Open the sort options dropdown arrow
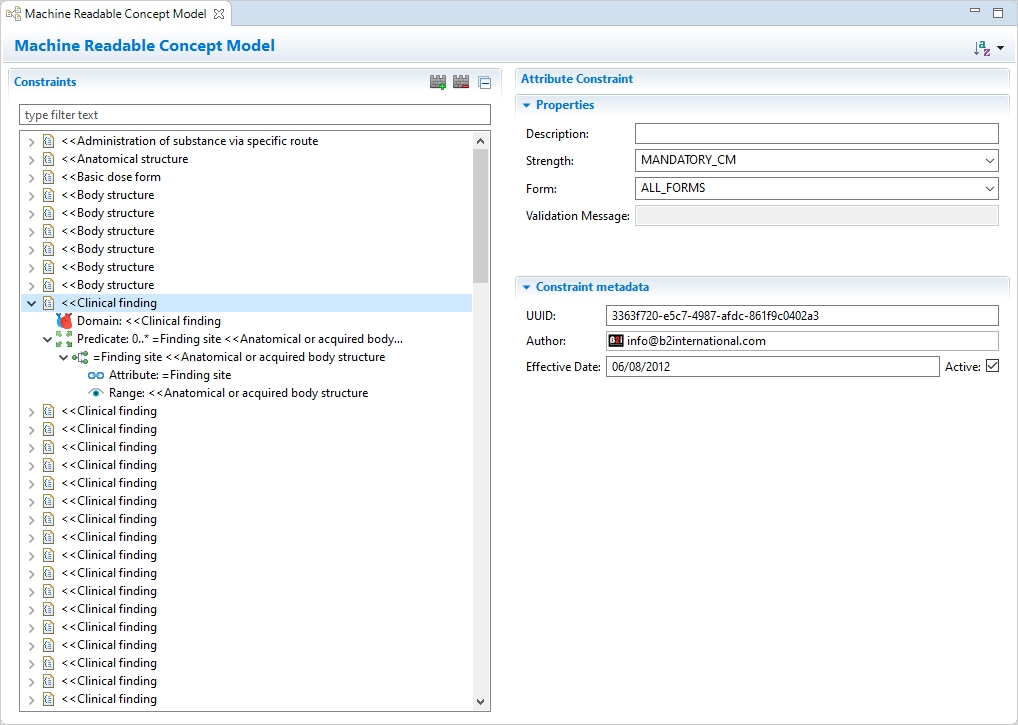Image resolution: width=1018 pixels, height=725 pixels. [x=1000, y=48]
